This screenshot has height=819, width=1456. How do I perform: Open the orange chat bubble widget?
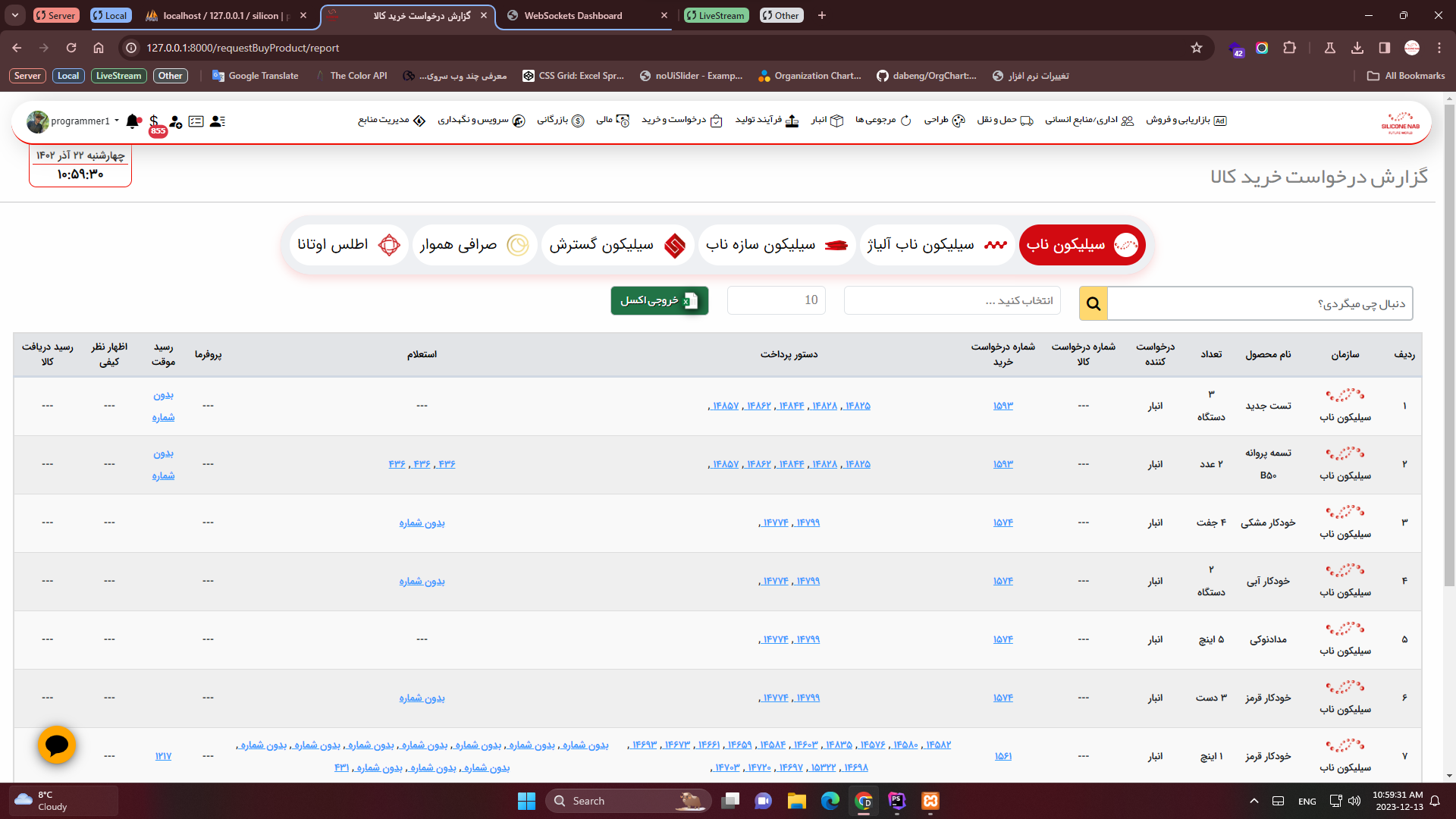(x=57, y=745)
